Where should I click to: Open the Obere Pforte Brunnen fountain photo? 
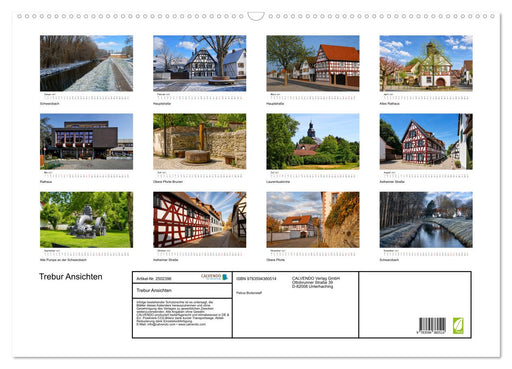pos(200,141)
